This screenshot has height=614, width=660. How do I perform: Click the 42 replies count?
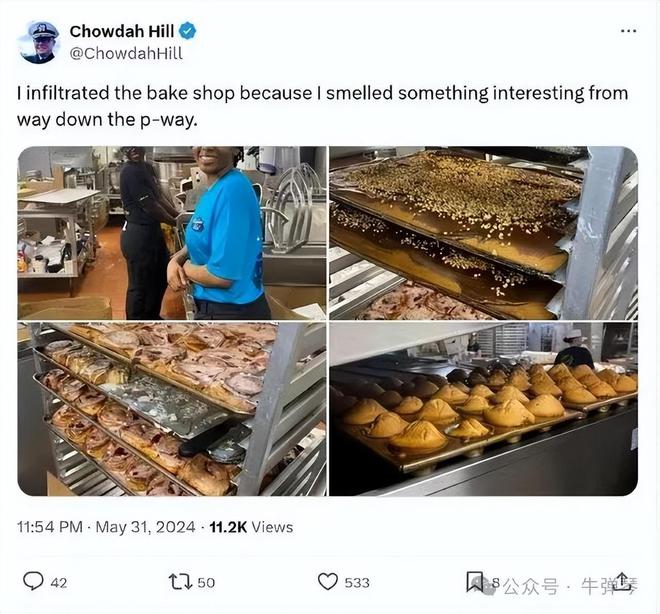[x=58, y=582]
